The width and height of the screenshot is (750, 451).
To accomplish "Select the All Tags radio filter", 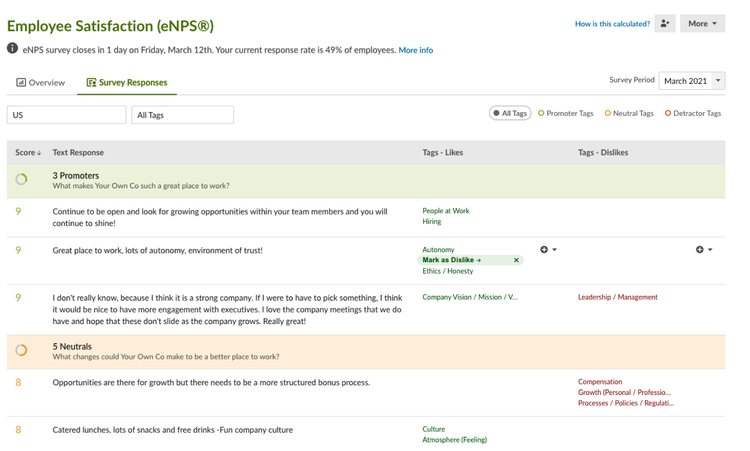I will coord(510,113).
